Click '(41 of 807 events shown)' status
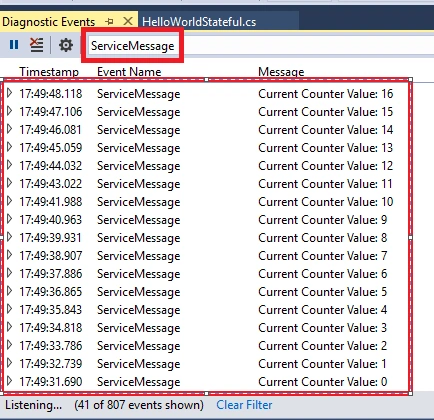Image resolution: width=434 pixels, height=420 pixels. click(x=139, y=405)
